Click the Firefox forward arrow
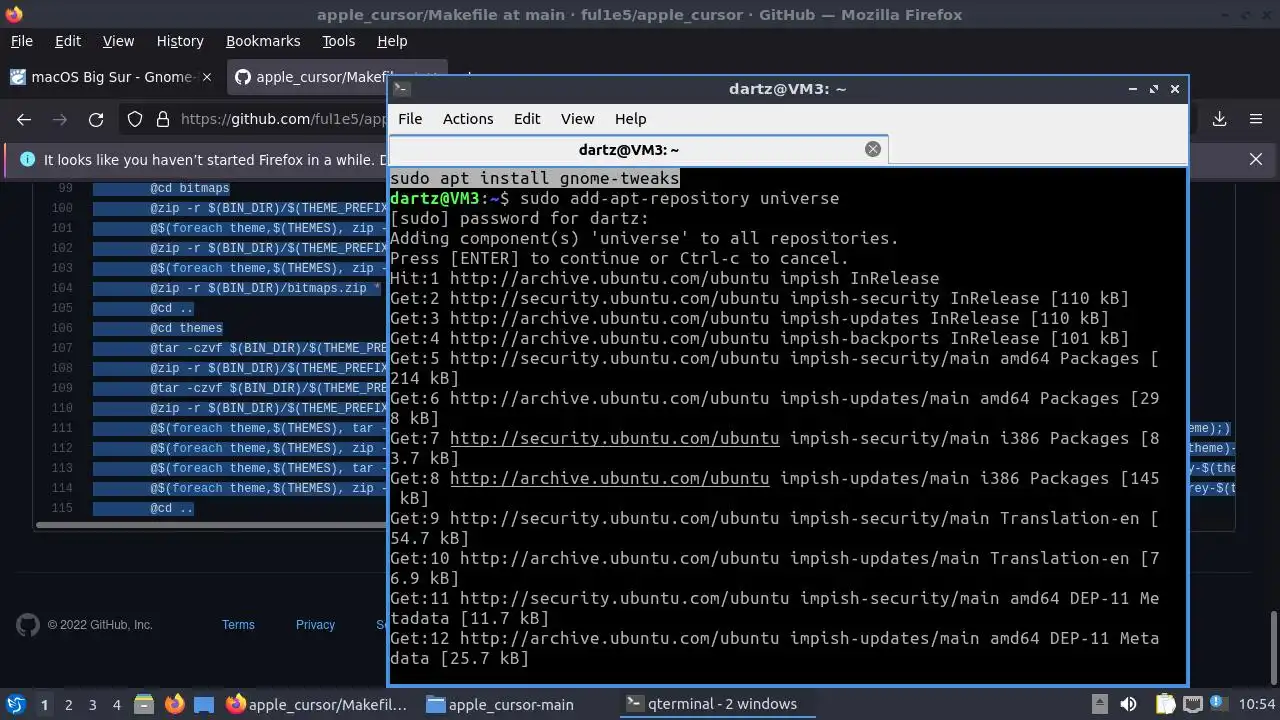 point(60,119)
